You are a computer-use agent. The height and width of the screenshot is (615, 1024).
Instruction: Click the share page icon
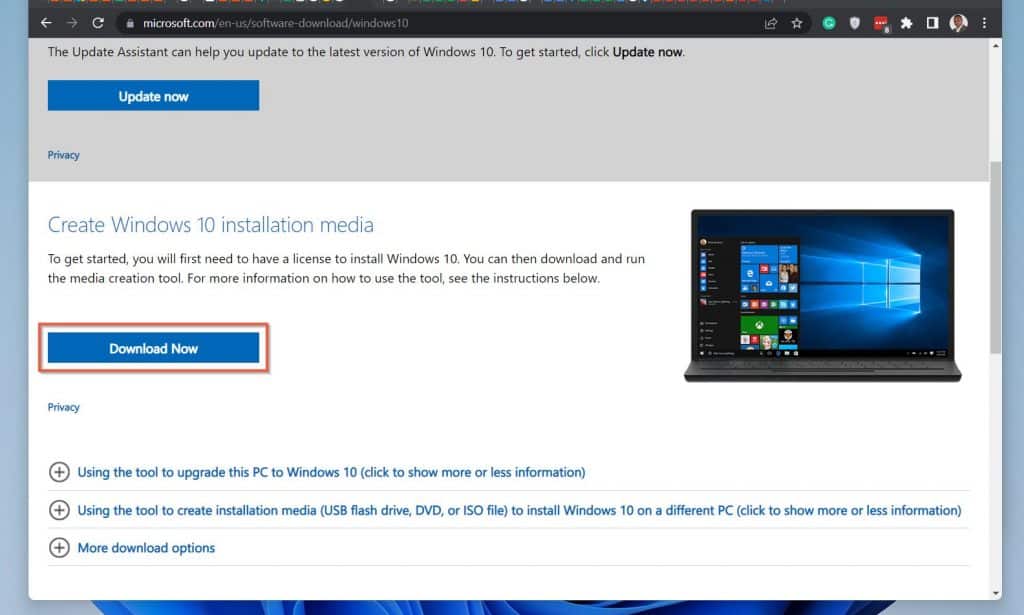click(771, 24)
